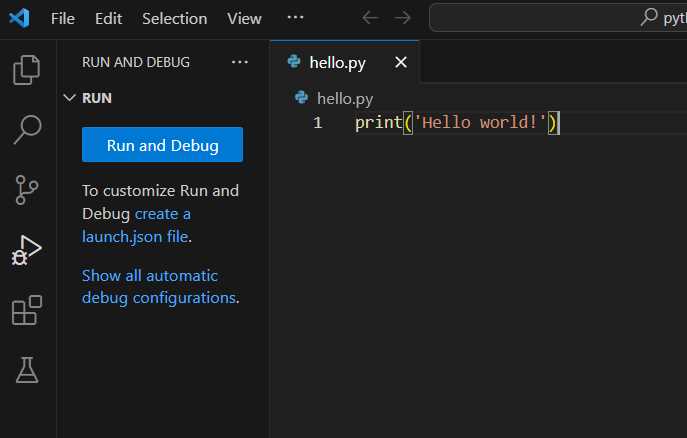The image size is (687, 438).
Task: Open the menu bar overflow ellipsis
Action: [x=295, y=18]
